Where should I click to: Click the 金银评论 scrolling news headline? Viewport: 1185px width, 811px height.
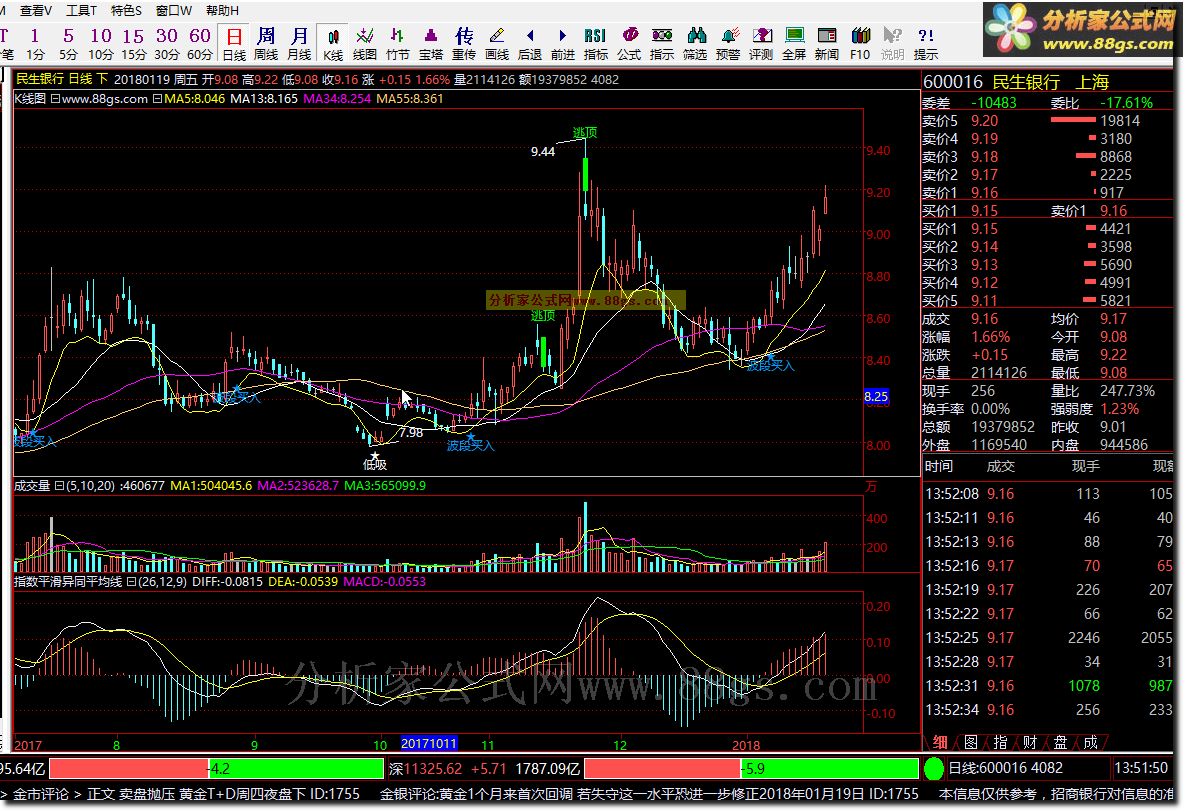tap(648, 794)
